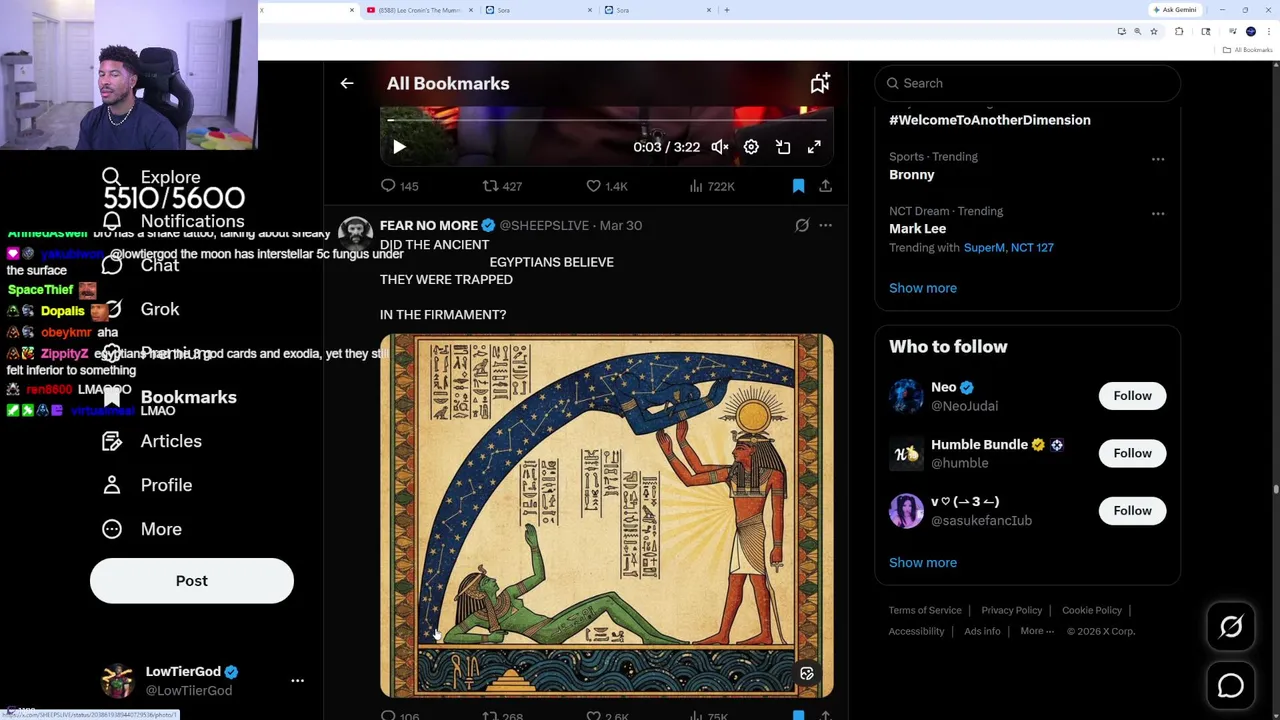Follow @sasukefanclub account
The height and width of the screenshot is (720, 1280).
pos(1132,511)
